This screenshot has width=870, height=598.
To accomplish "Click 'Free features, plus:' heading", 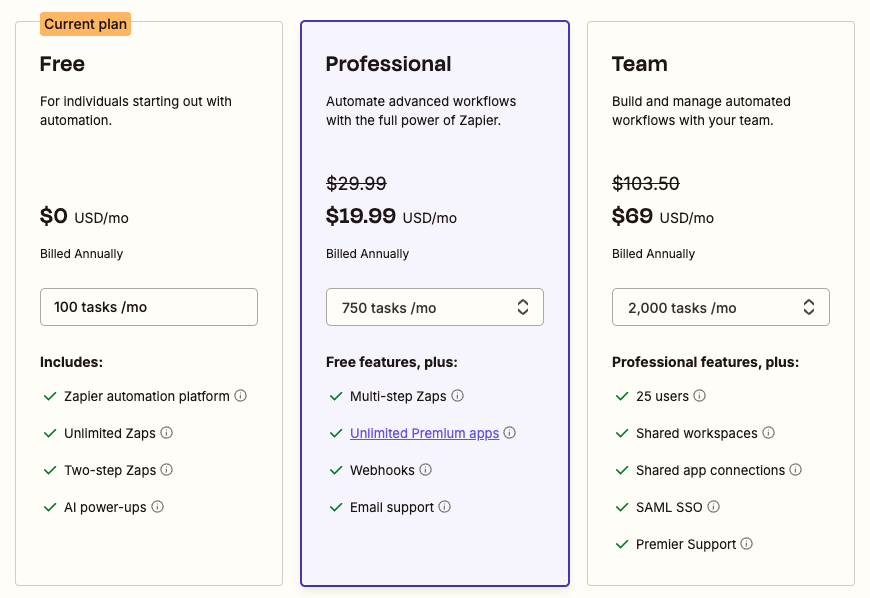I will (392, 362).
